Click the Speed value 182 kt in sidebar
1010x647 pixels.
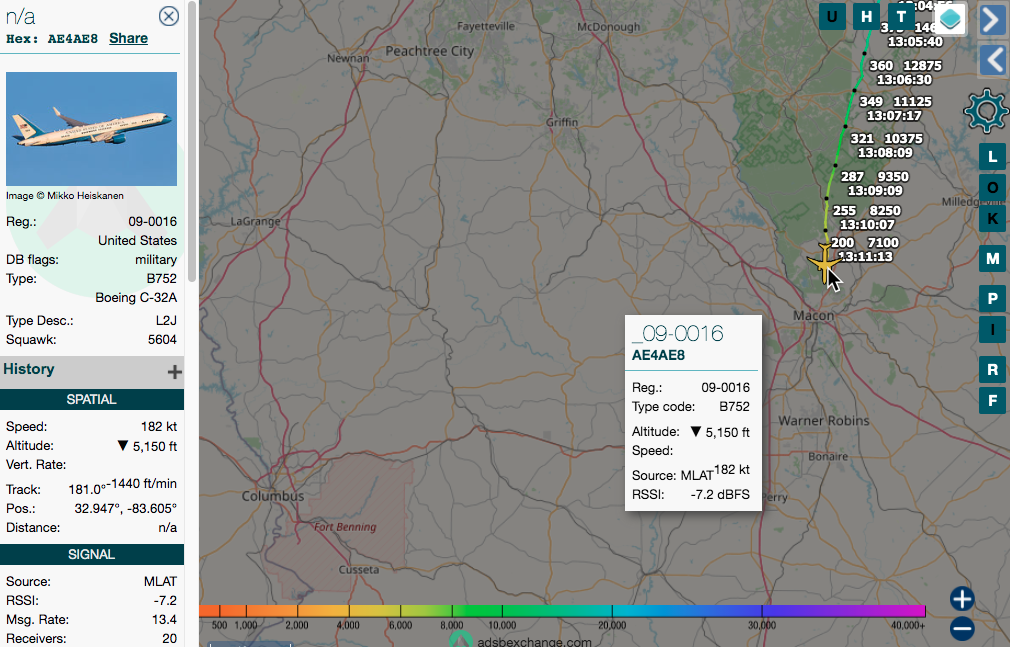coord(159,427)
